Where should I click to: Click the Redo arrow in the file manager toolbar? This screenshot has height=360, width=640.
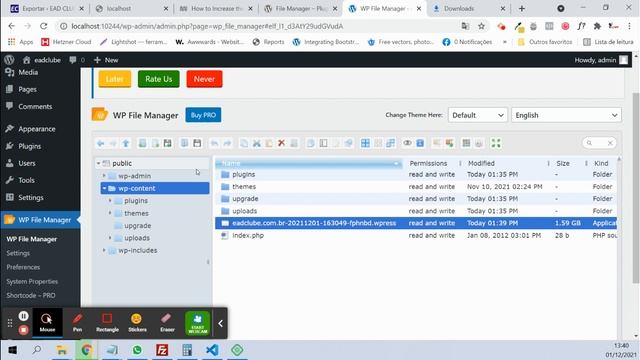(x=227, y=143)
